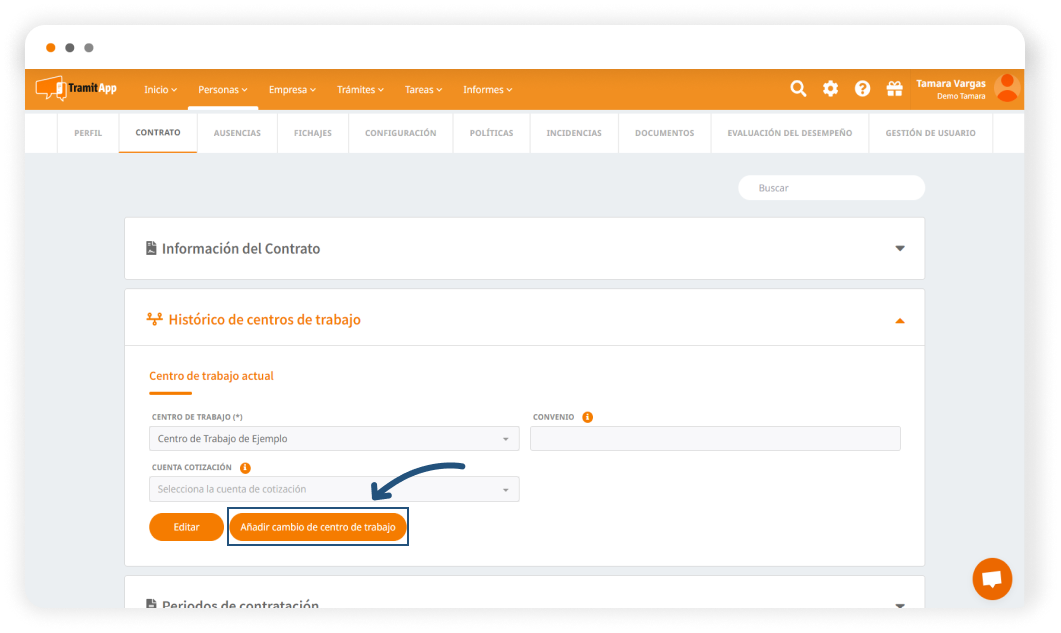Open settings via the gear icon
This screenshot has width=1061, height=633.
pyautogui.click(x=830, y=89)
